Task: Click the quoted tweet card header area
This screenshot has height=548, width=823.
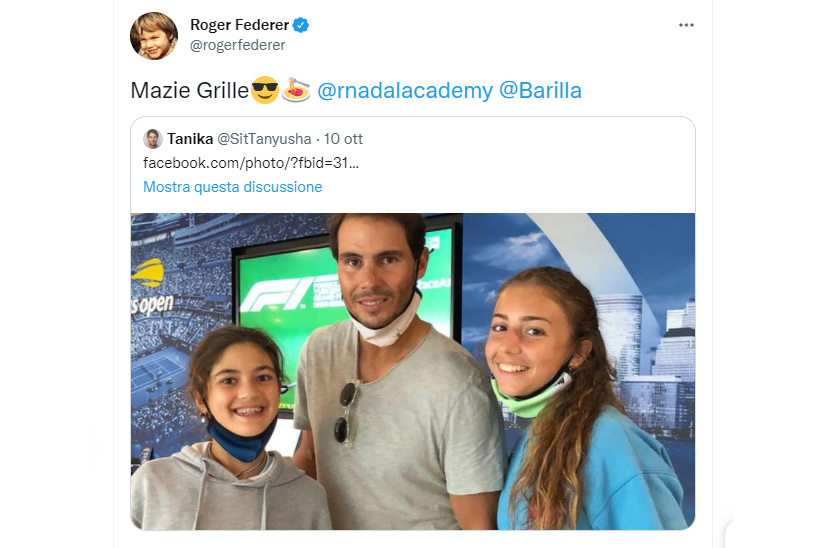Action: (x=413, y=163)
